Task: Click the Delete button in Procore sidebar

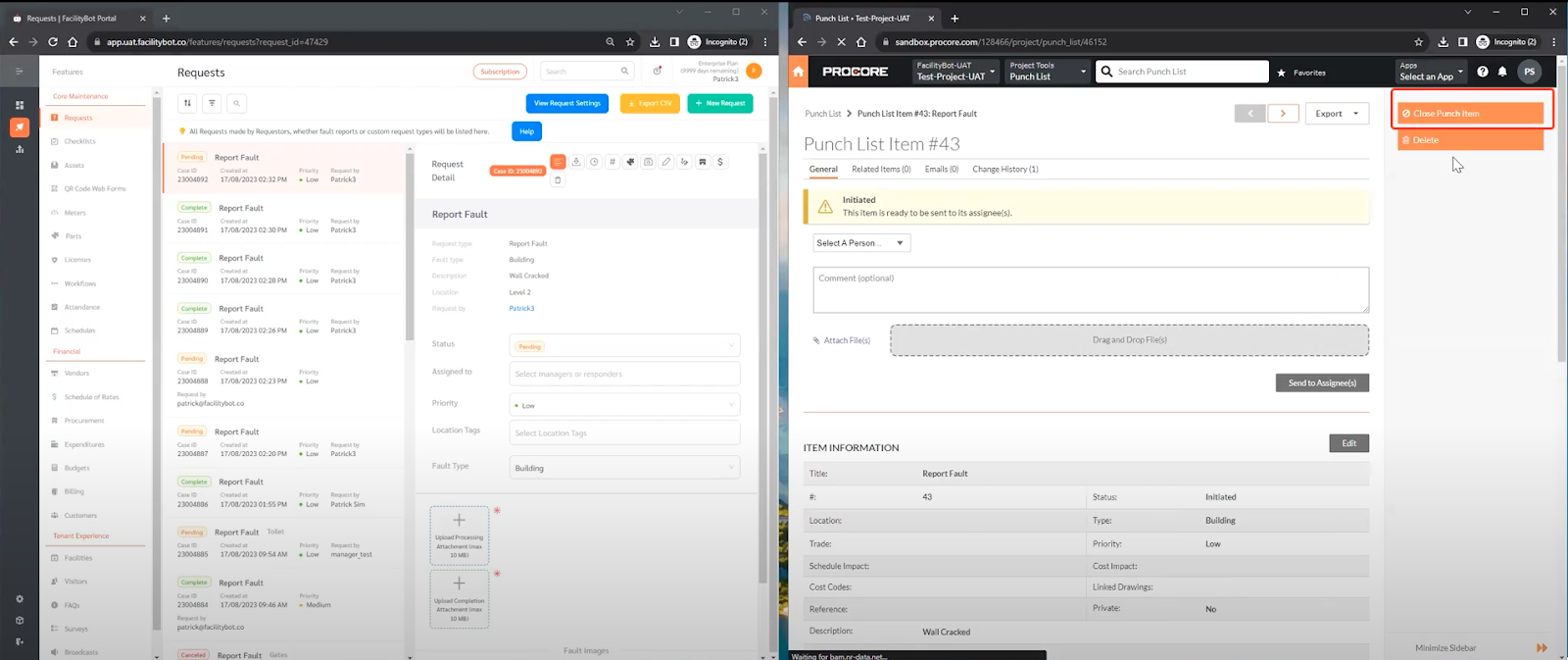Action: click(x=1470, y=140)
